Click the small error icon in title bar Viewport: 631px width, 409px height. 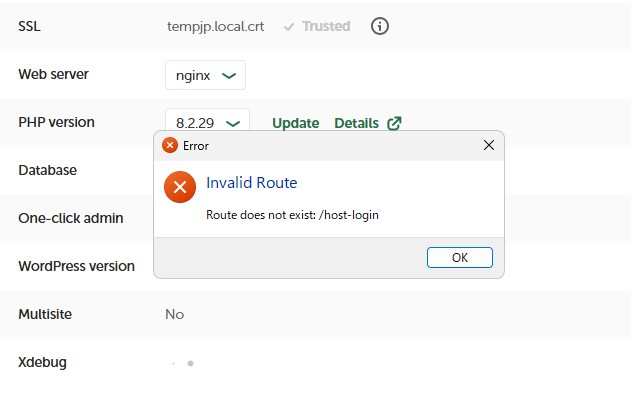tap(170, 145)
